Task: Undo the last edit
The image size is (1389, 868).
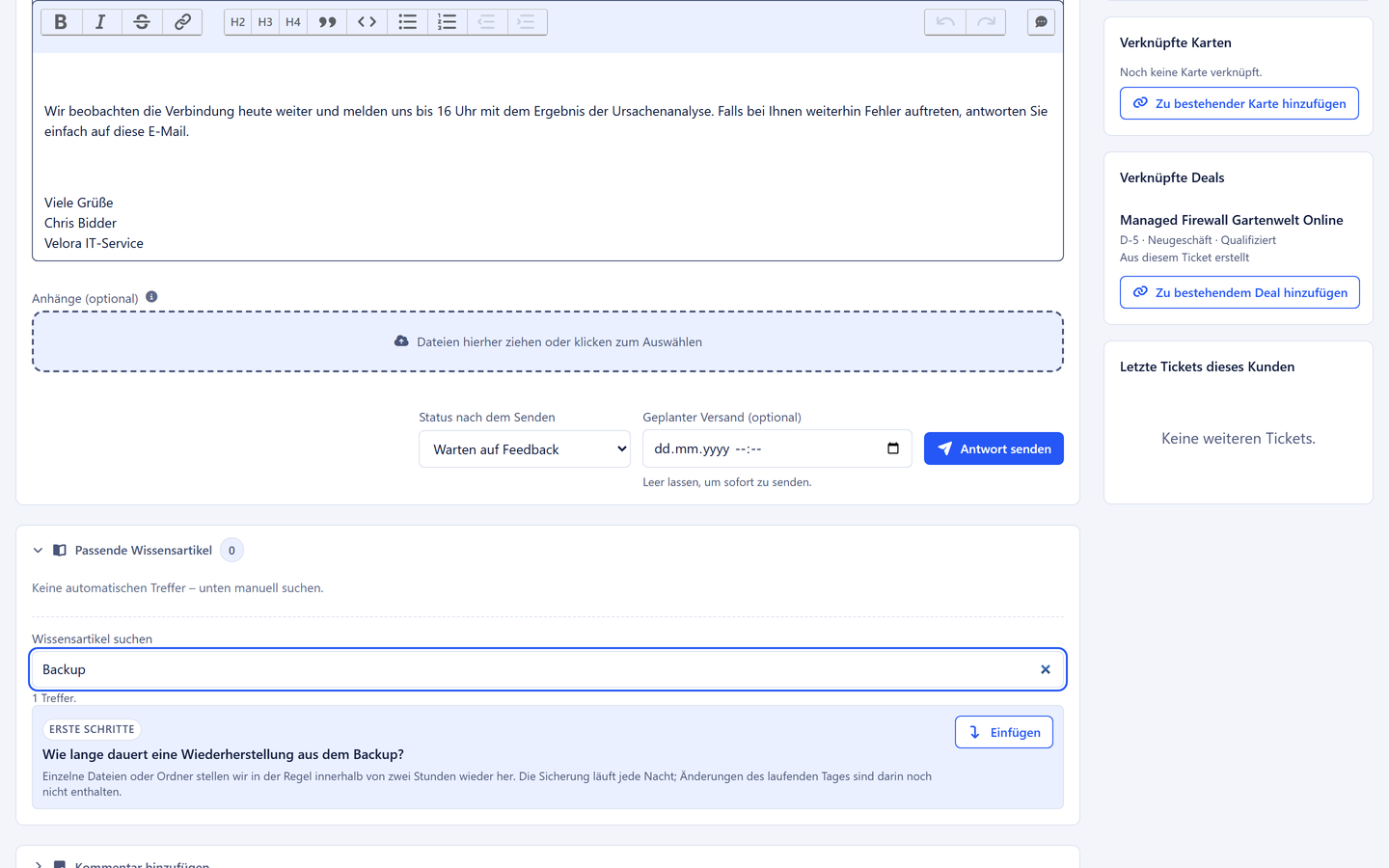Action: point(945,22)
